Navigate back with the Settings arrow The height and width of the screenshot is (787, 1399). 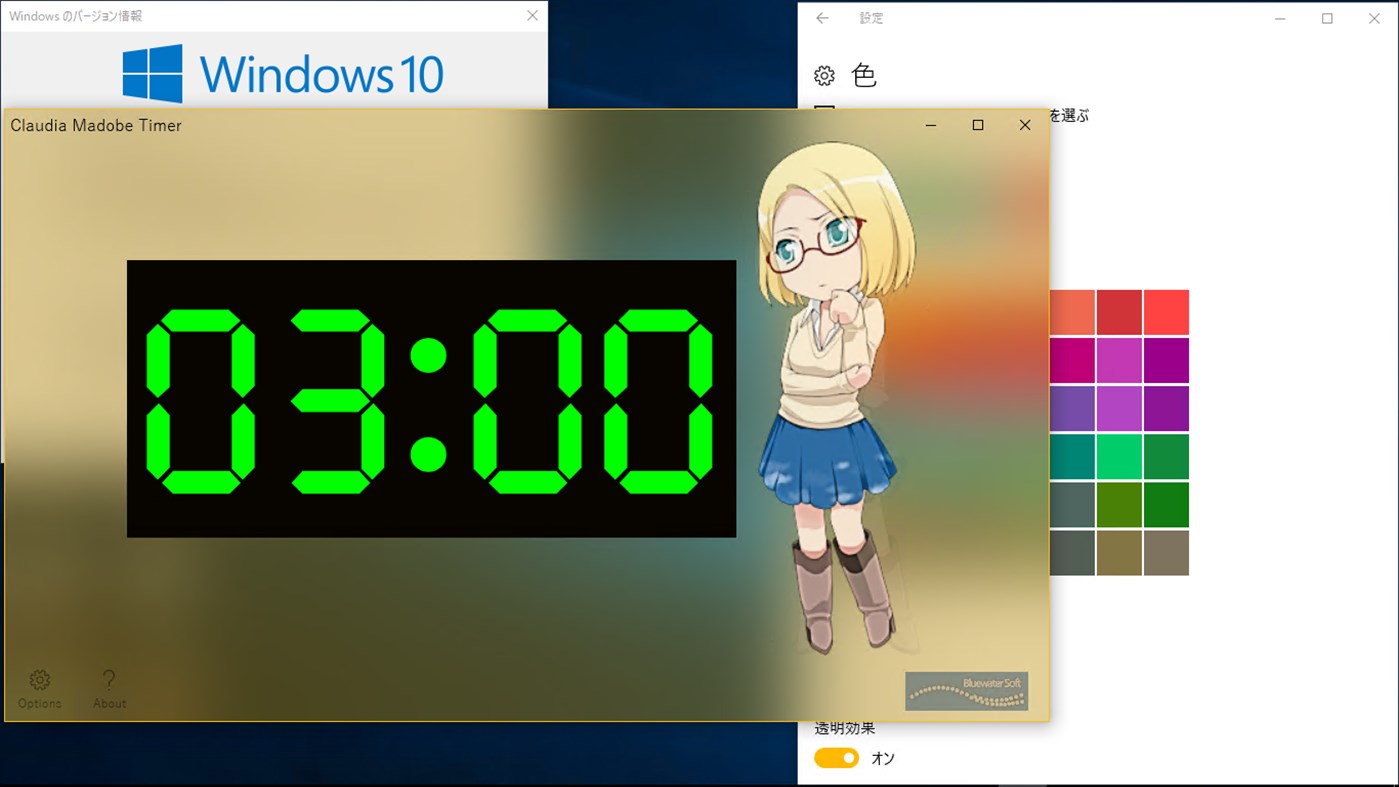pos(821,17)
